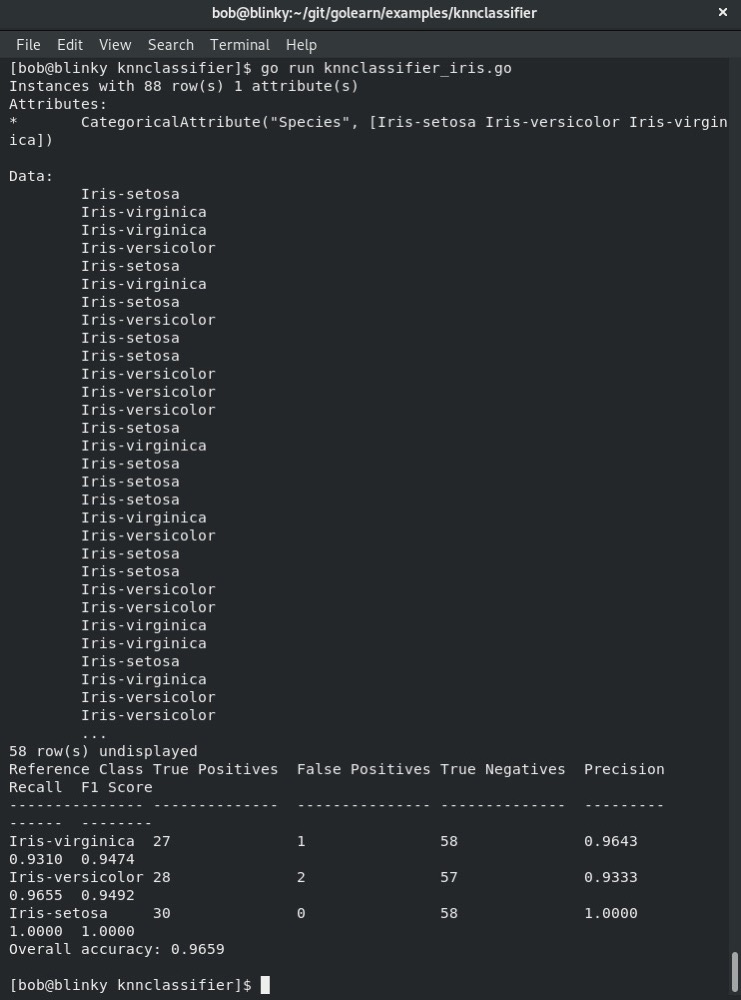
Task: Open the Terminal menu
Action: [x=240, y=45]
